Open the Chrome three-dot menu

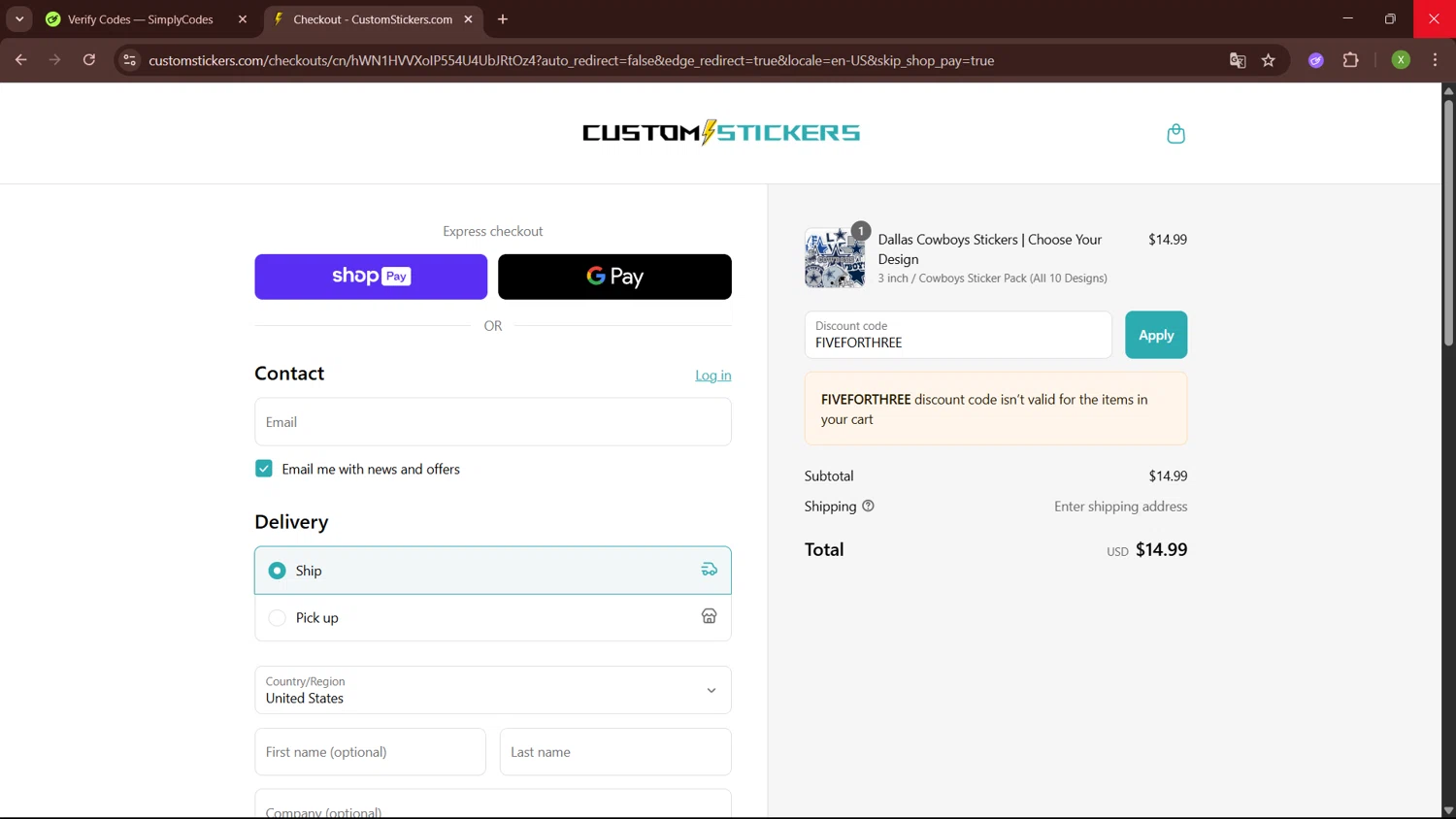pos(1435,60)
